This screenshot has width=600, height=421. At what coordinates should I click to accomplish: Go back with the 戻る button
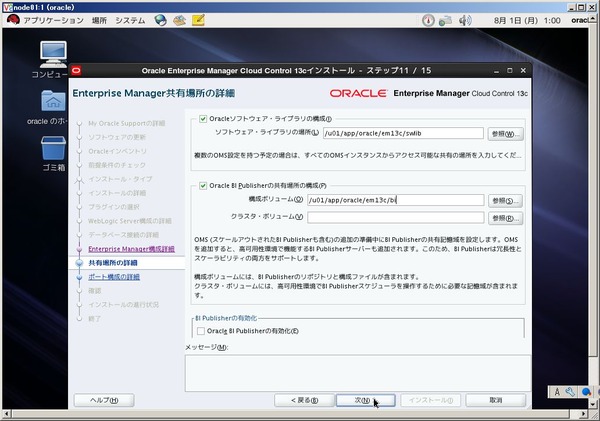[304, 400]
